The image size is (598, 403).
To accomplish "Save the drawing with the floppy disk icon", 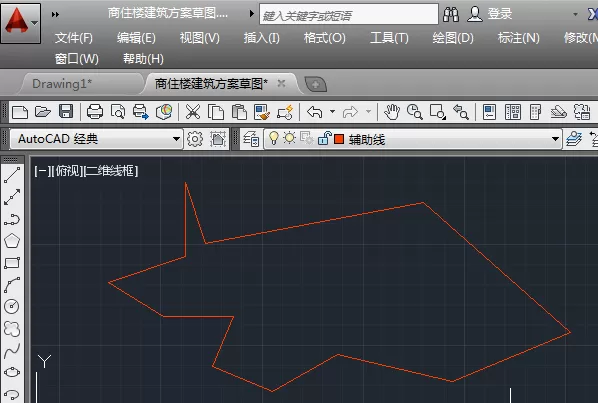I will (x=66, y=112).
